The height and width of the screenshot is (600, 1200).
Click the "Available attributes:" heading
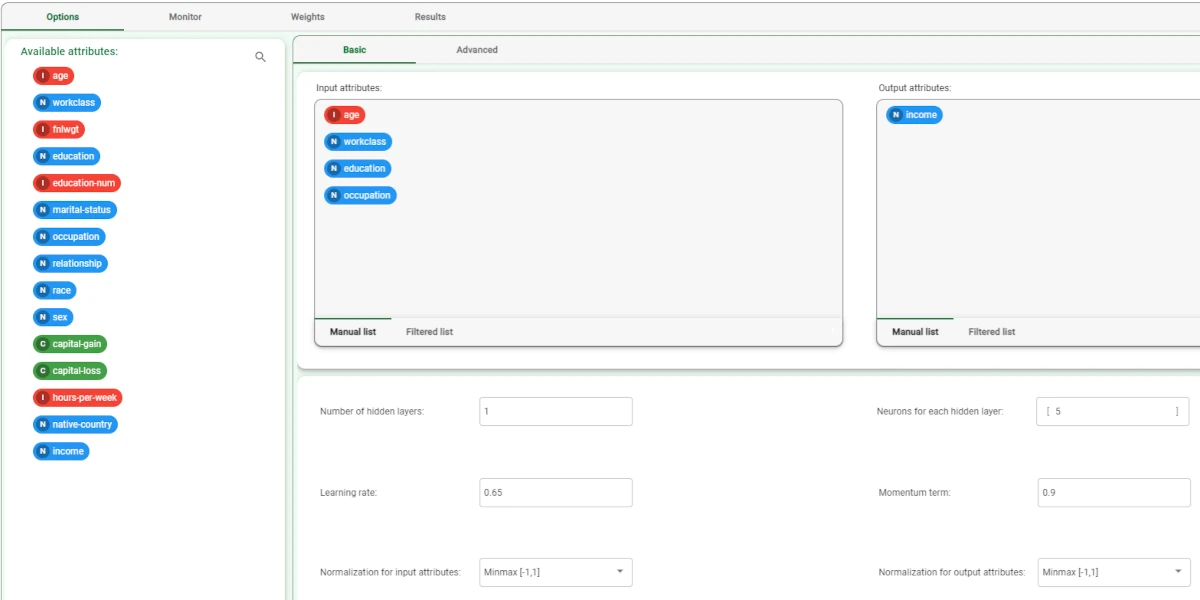click(x=69, y=51)
